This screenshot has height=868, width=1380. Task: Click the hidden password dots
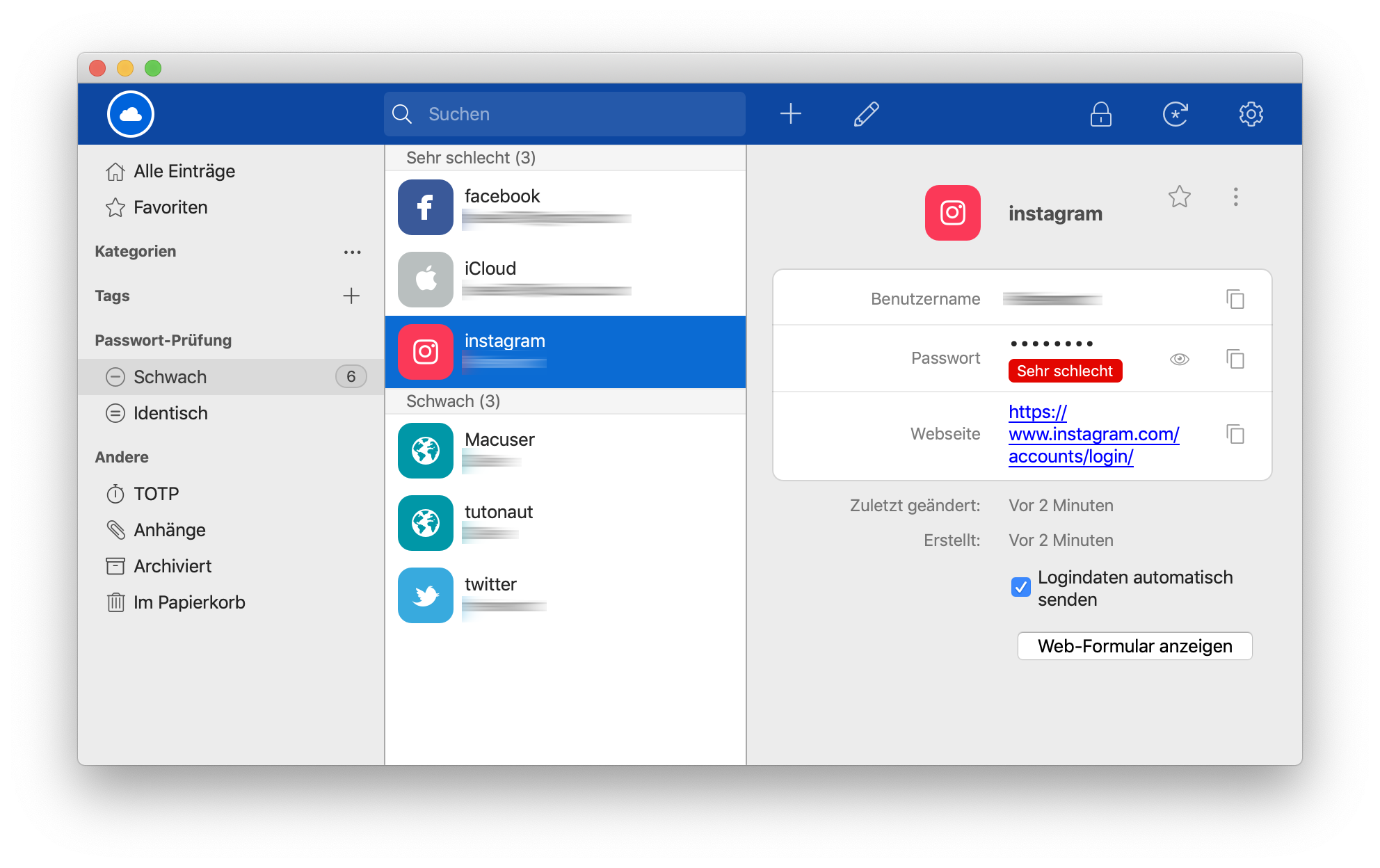[x=1051, y=344]
